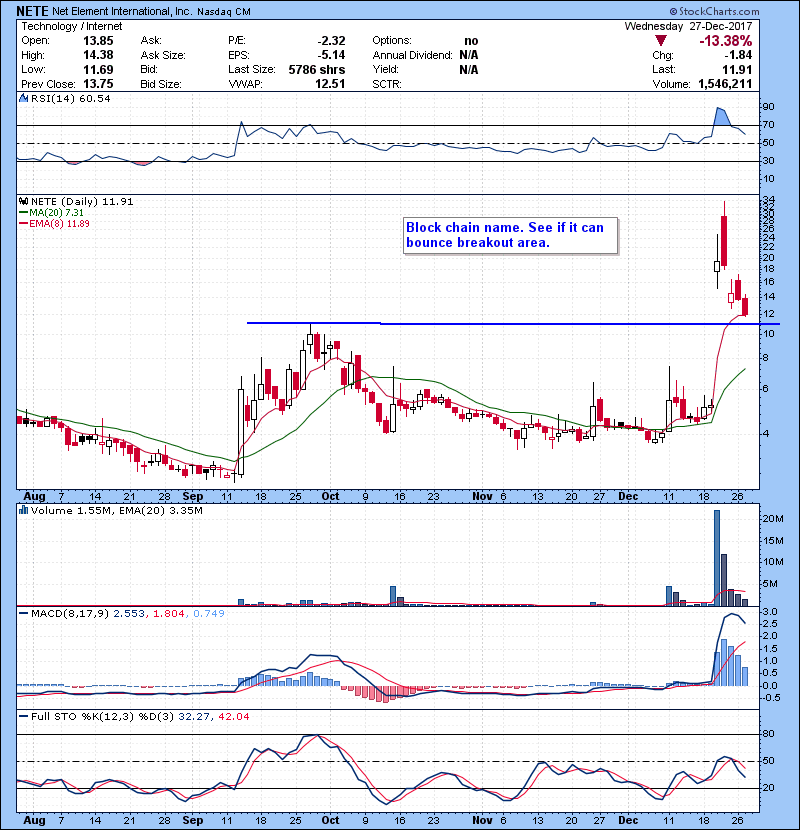The height and width of the screenshot is (830, 800).
Task: Click the Nasdaq CM exchange label
Action: click(x=224, y=12)
